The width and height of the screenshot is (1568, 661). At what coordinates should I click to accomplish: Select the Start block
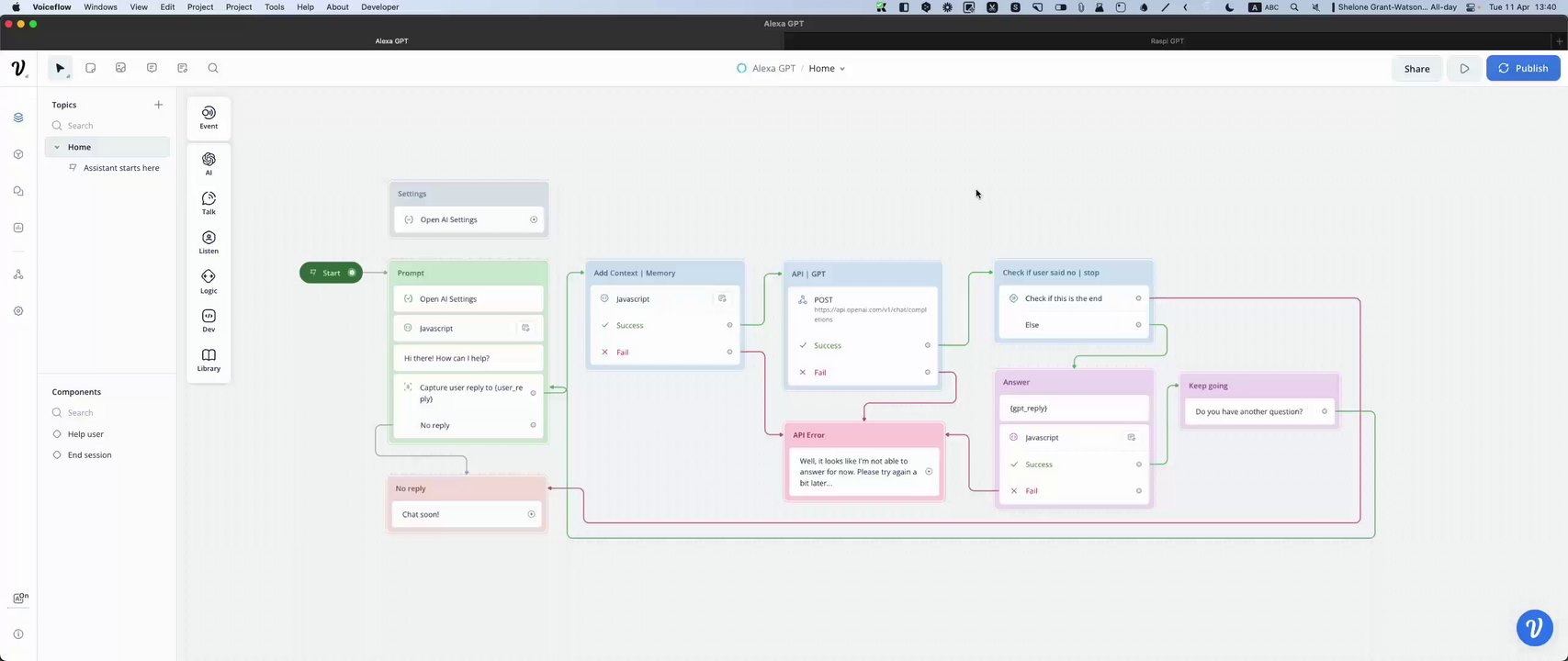coord(331,273)
